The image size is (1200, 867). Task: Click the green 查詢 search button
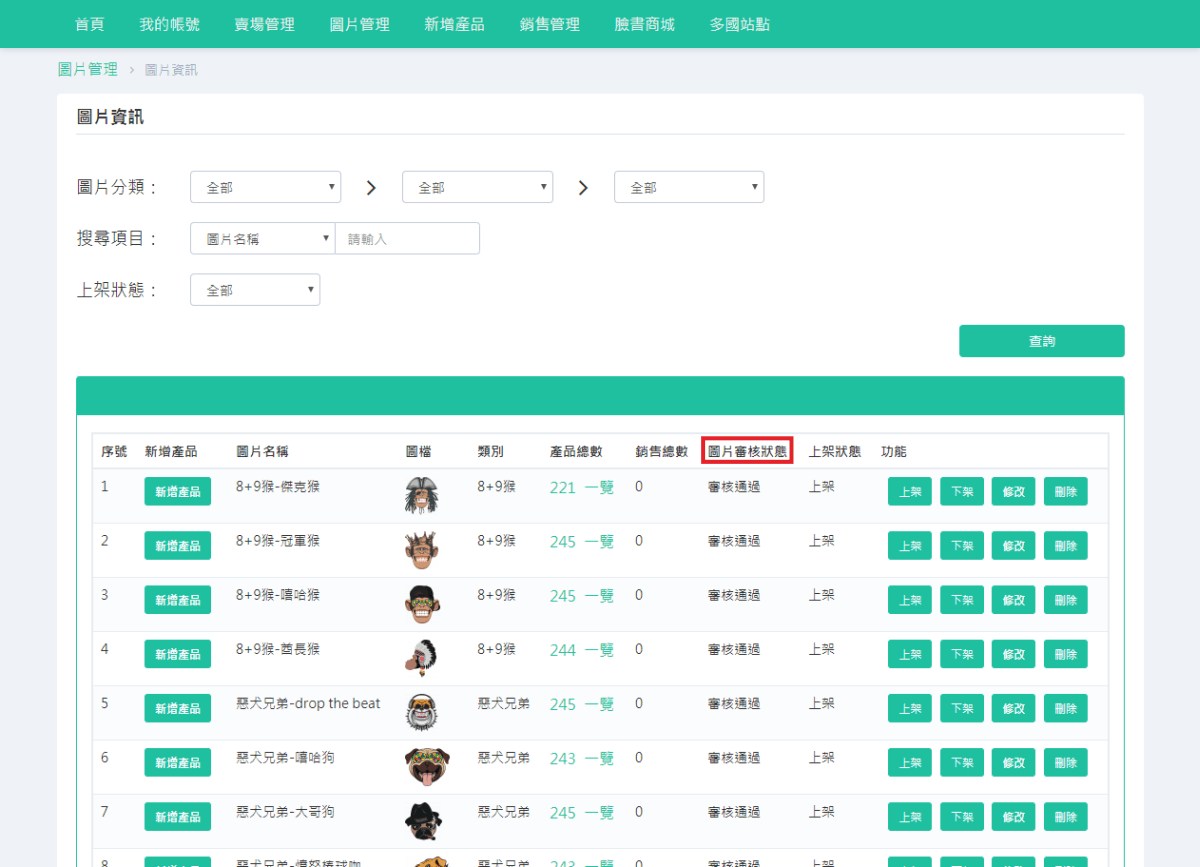1042,340
